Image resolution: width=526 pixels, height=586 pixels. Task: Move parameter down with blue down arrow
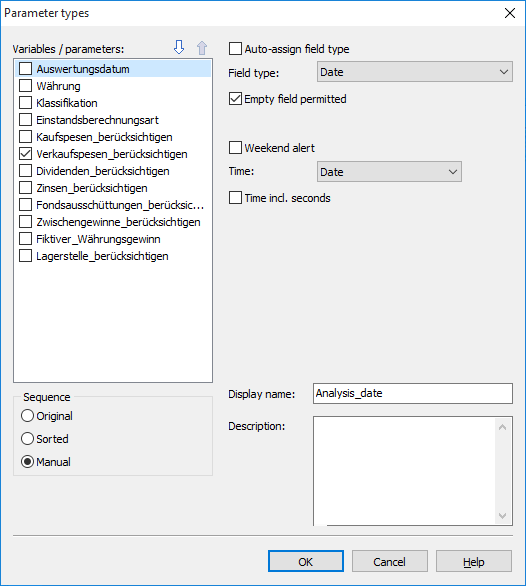(179, 47)
